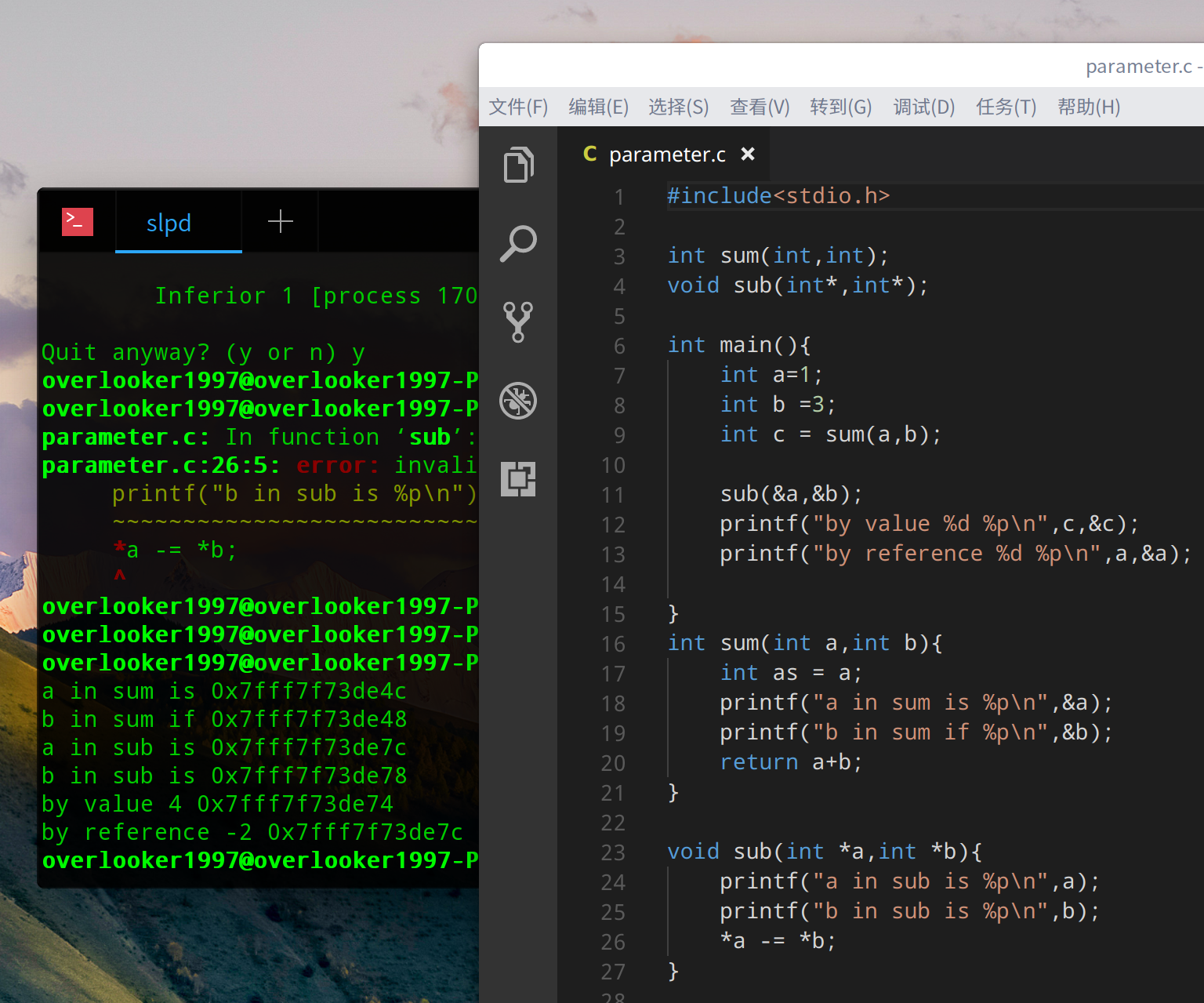This screenshot has height=1003, width=1204.
Task: Click line number 6 in the gutter
Action: tap(619, 346)
